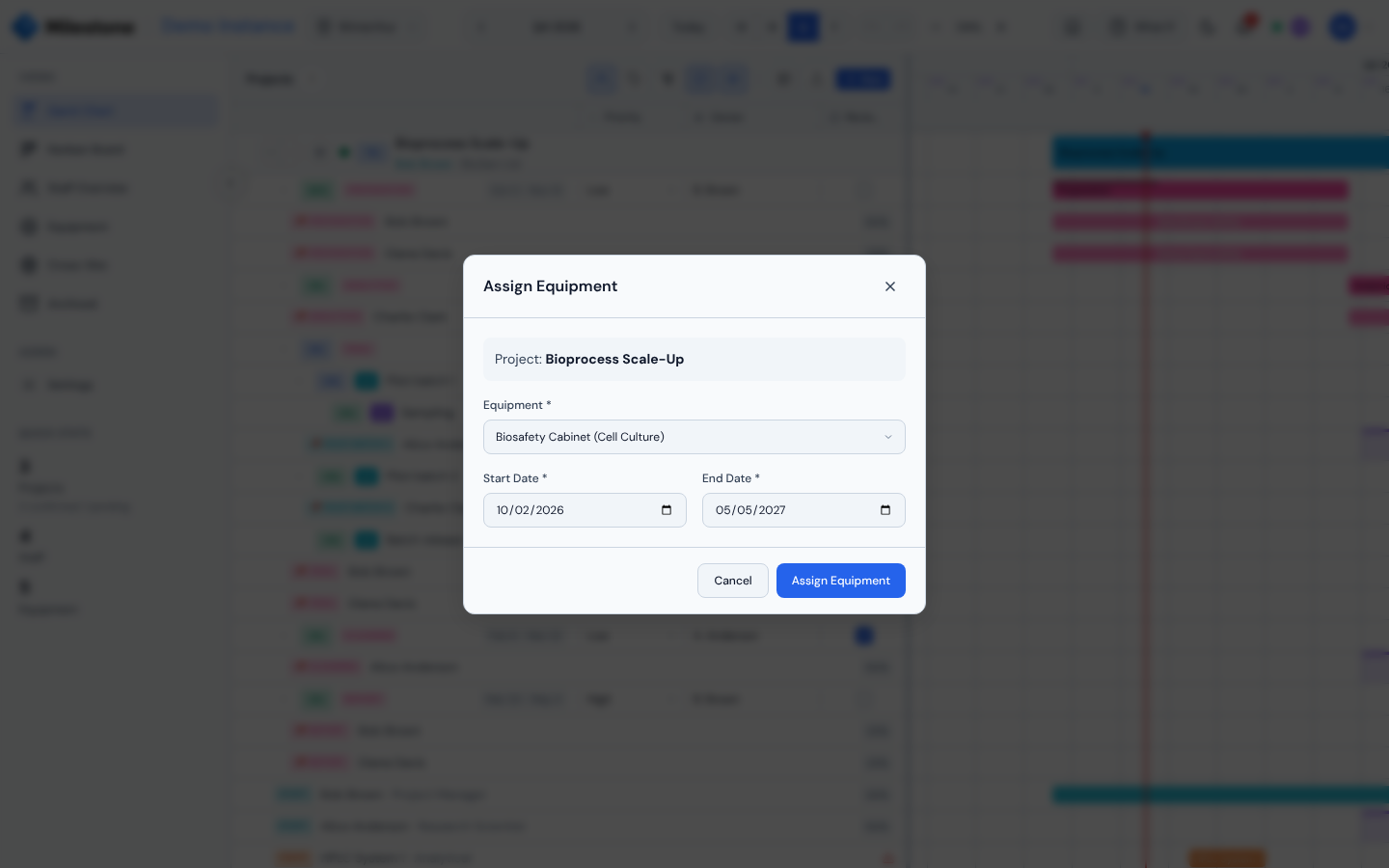This screenshot has width=1389, height=868.
Task: Close the Assign Equipment dialog
Action: pos(890,286)
